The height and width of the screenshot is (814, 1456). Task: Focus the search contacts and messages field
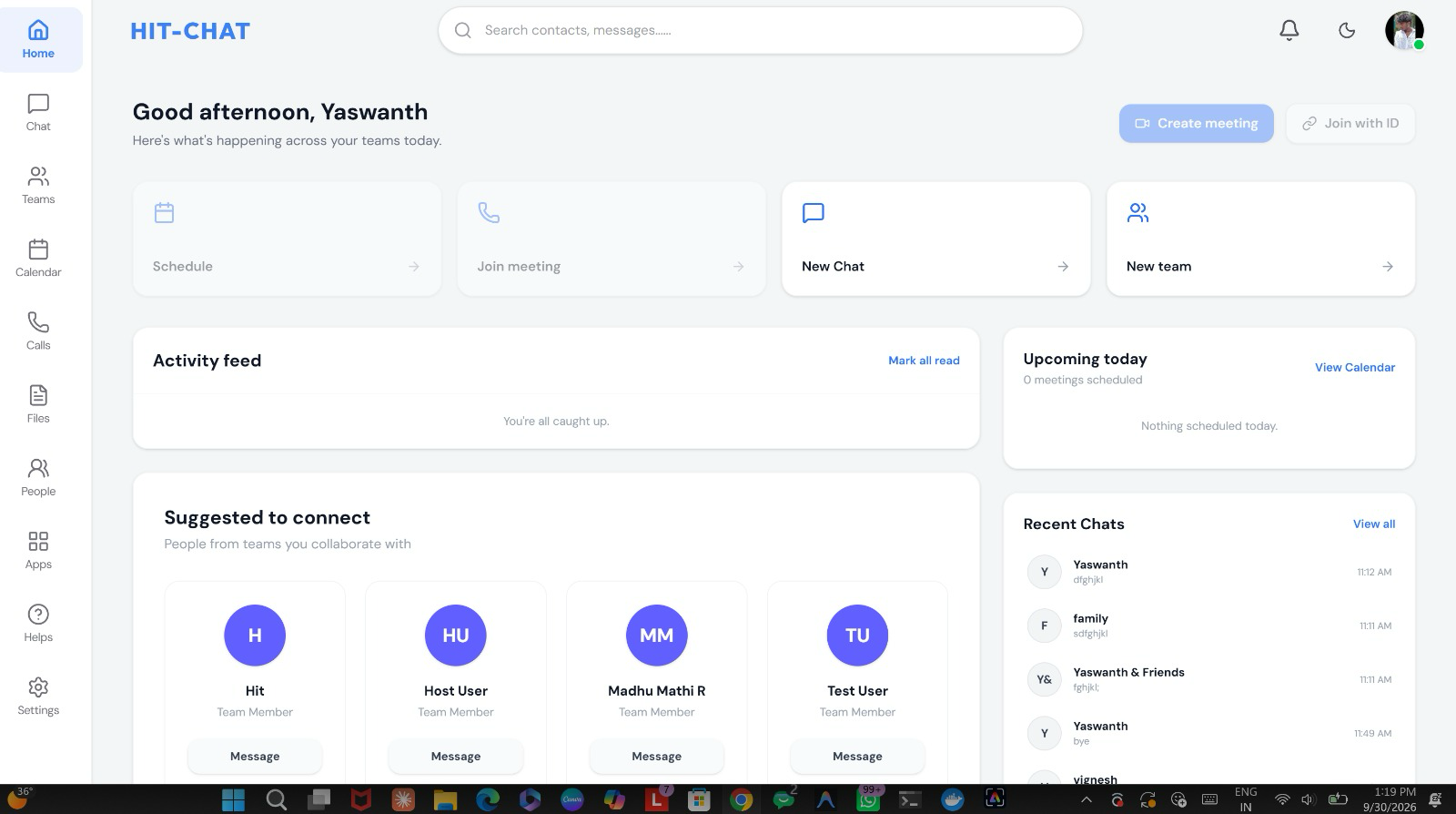pos(760,30)
